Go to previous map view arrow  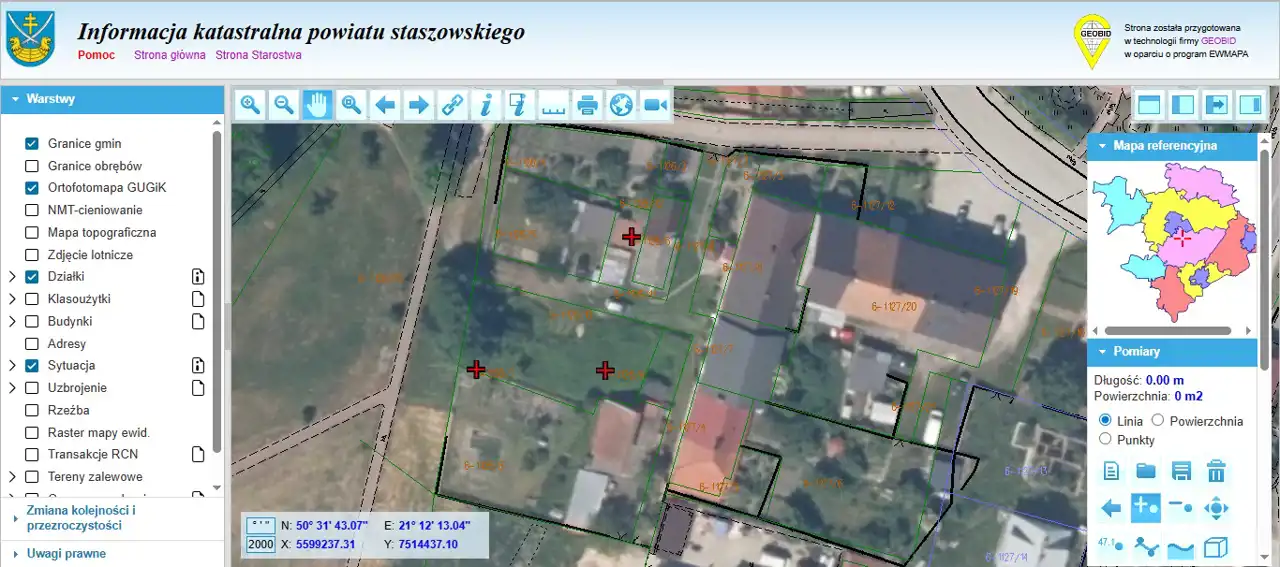[x=385, y=104]
